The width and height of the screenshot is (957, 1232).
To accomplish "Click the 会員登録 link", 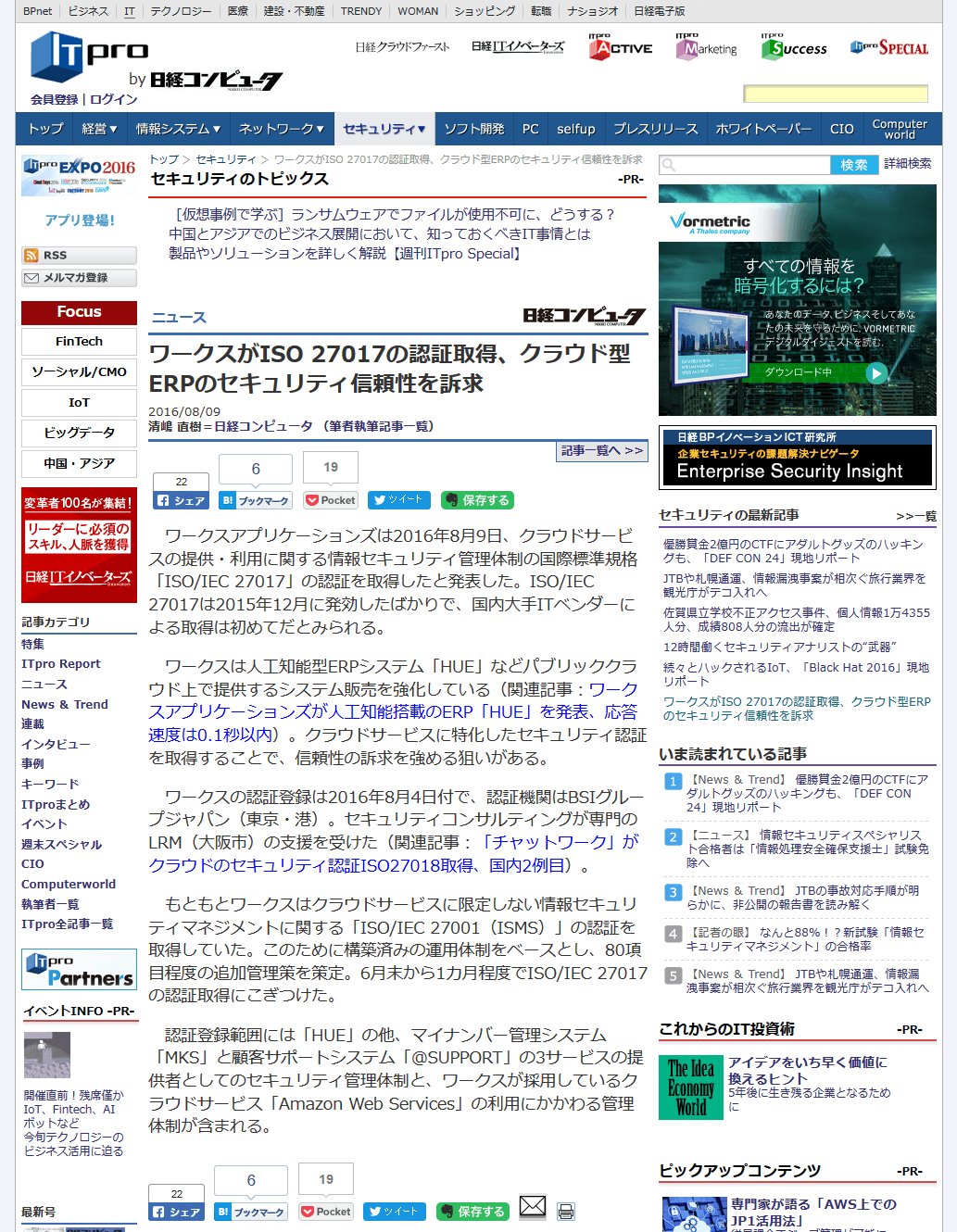I will pyautogui.click(x=55, y=99).
